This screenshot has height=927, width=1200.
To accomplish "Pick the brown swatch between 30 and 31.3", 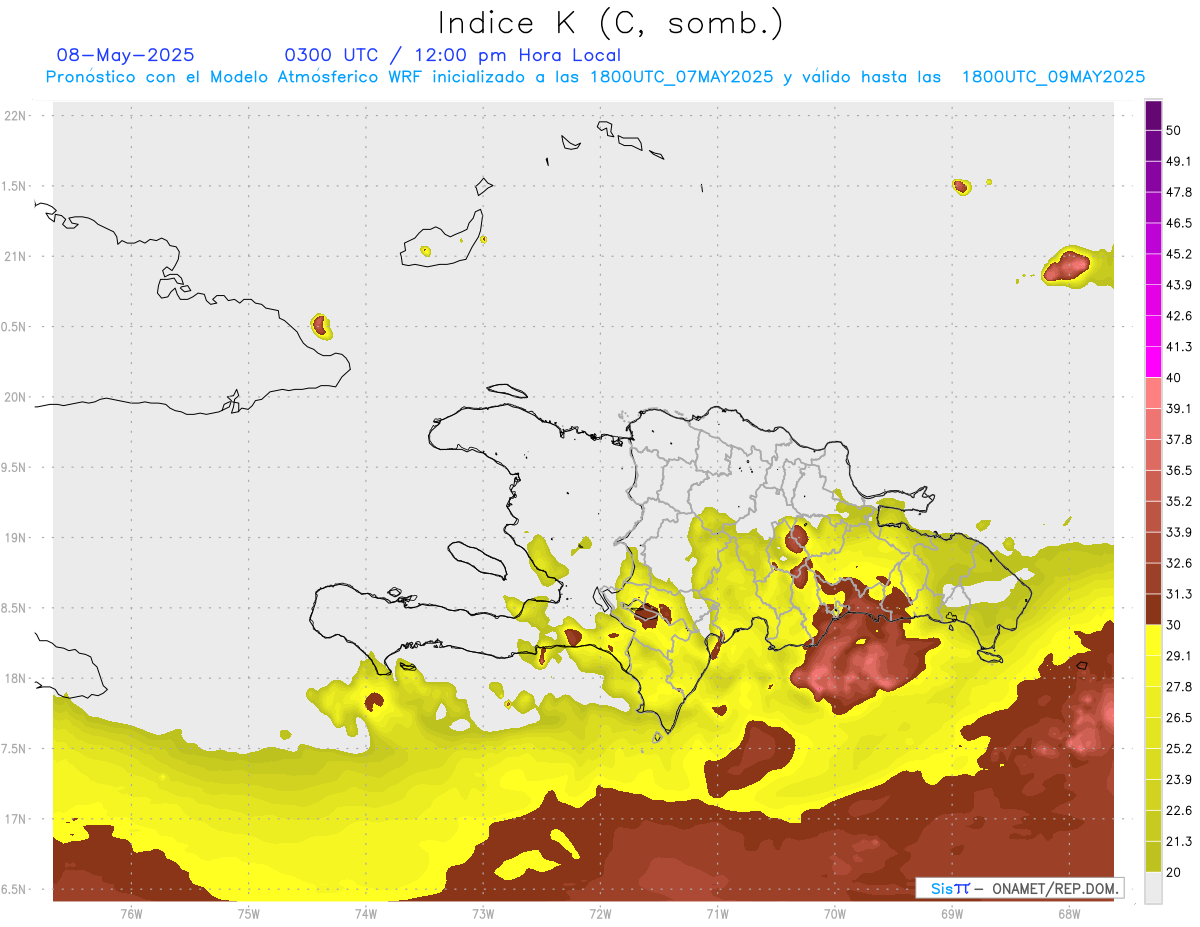I will coord(1153,610).
